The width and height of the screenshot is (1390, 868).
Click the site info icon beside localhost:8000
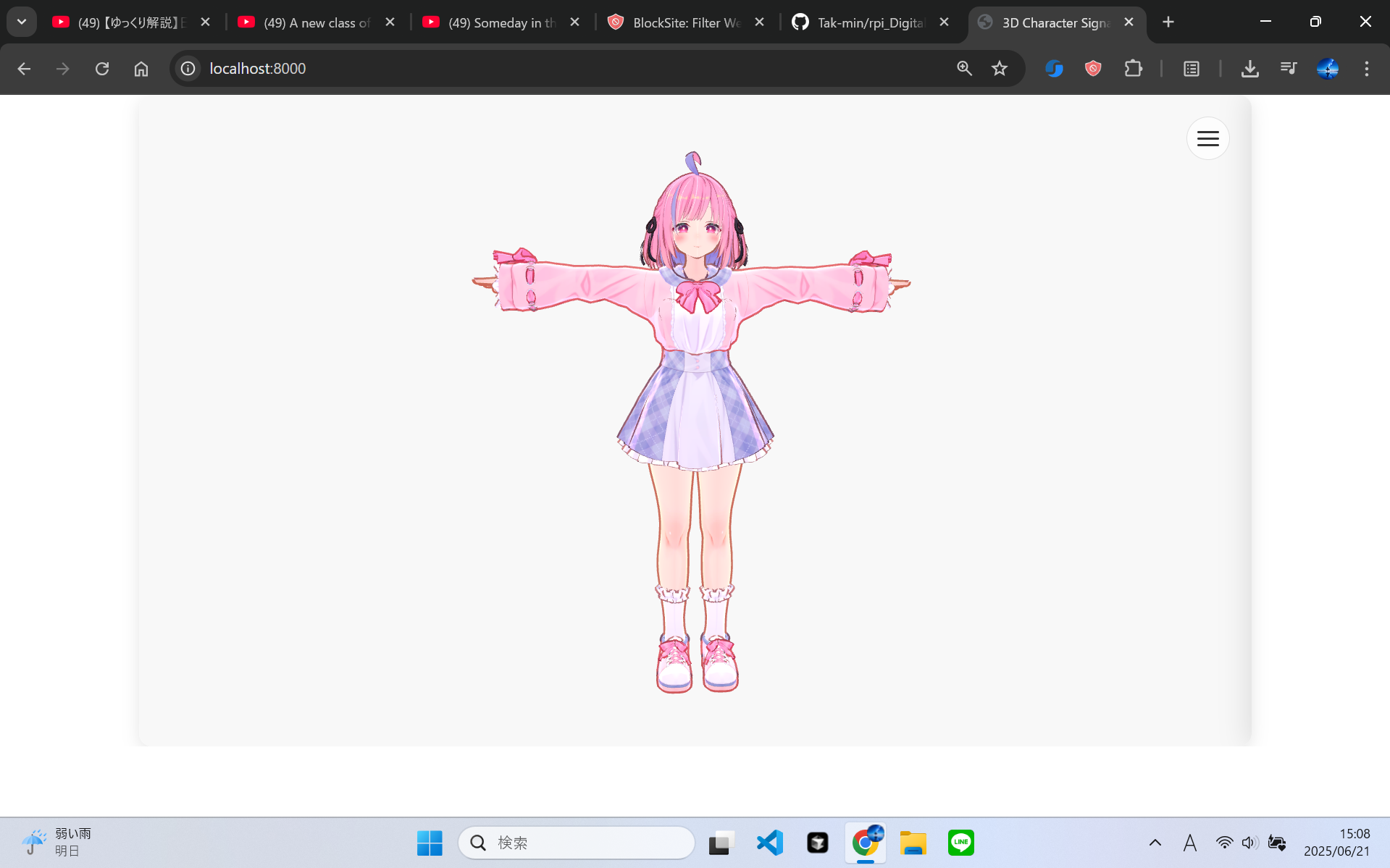[187, 69]
